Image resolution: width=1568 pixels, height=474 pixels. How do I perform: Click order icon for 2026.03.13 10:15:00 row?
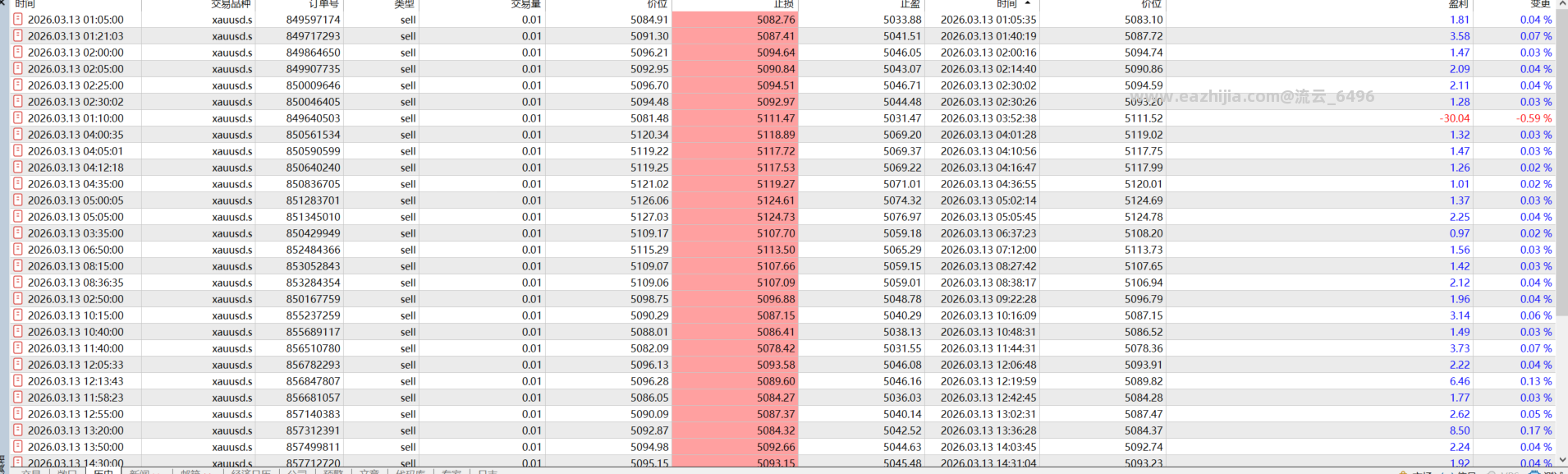[18, 315]
